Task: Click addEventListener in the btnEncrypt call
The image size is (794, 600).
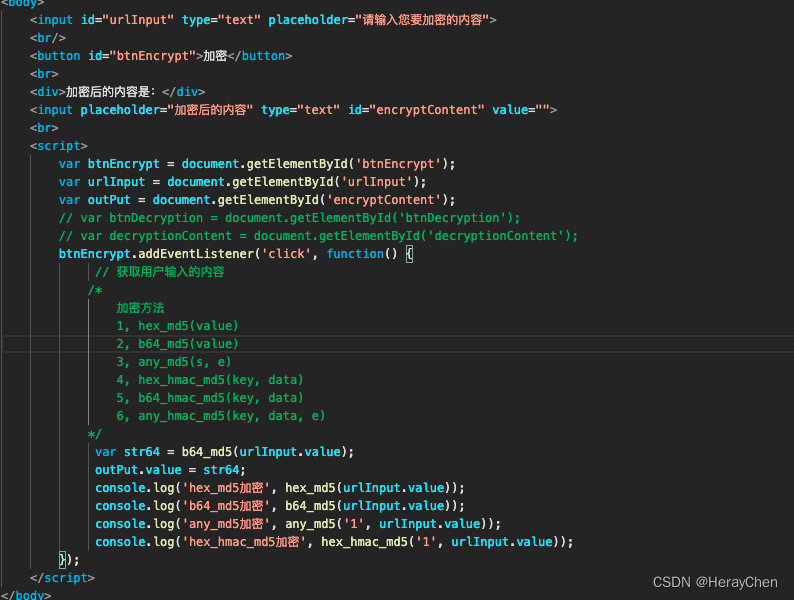Action: coord(195,254)
